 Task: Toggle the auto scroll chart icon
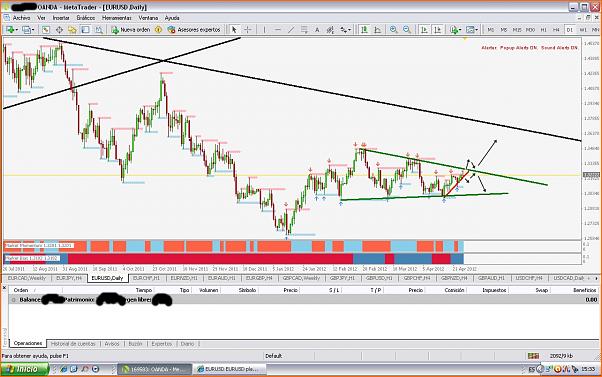[424, 30]
